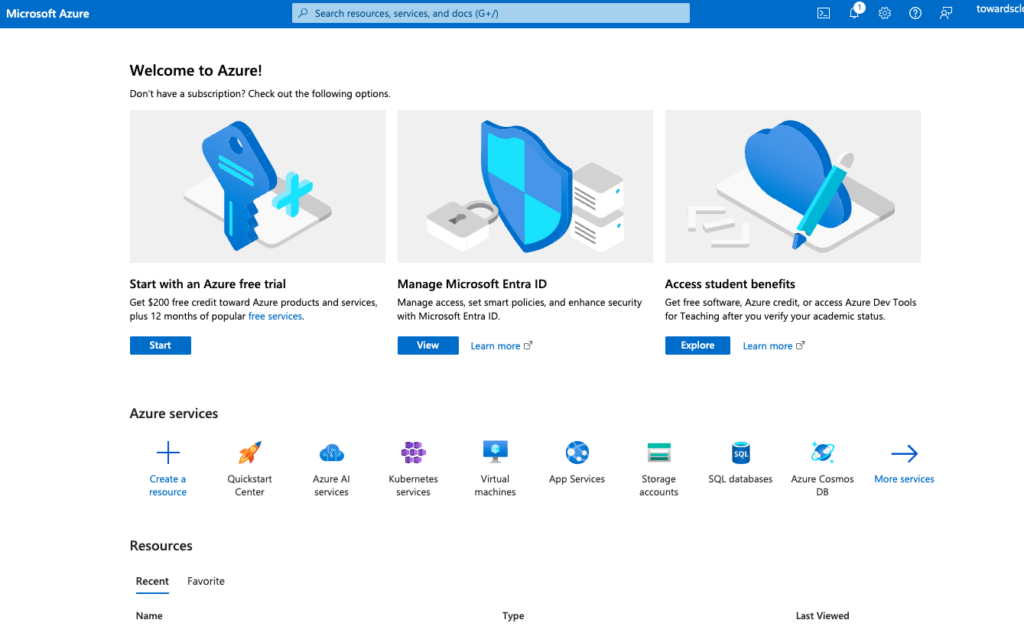
Task: Click external link icon beside student Learn more
Action: pos(800,345)
